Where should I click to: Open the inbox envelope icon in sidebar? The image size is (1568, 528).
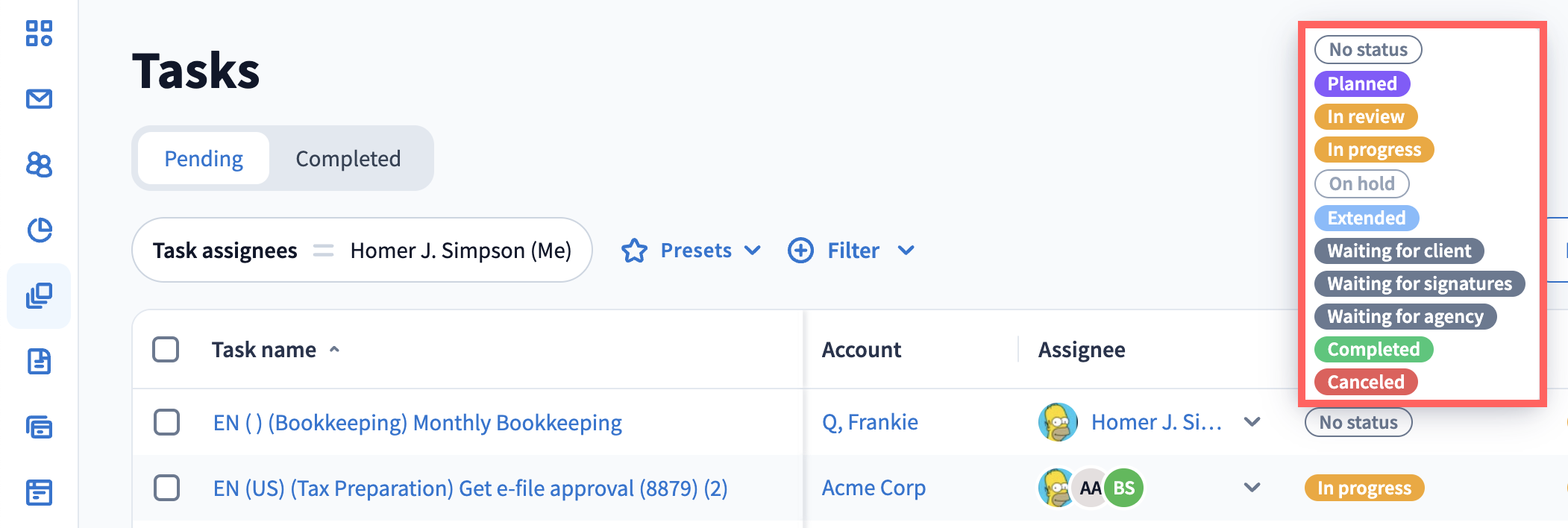click(39, 98)
